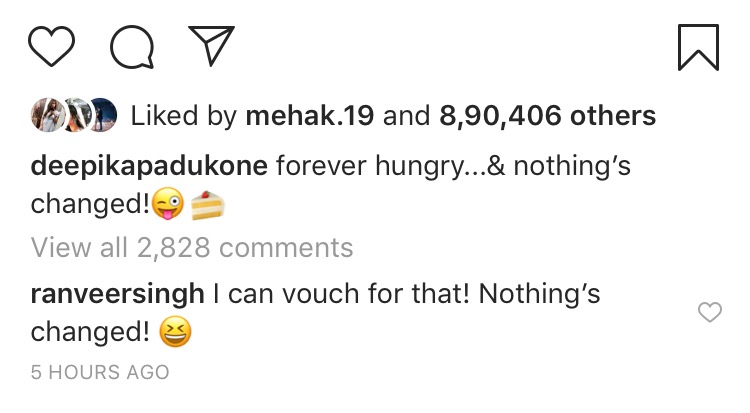Open comments via the speech bubble icon
Image resolution: width=750 pixels, height=413 pixels.
pos(132,47)
